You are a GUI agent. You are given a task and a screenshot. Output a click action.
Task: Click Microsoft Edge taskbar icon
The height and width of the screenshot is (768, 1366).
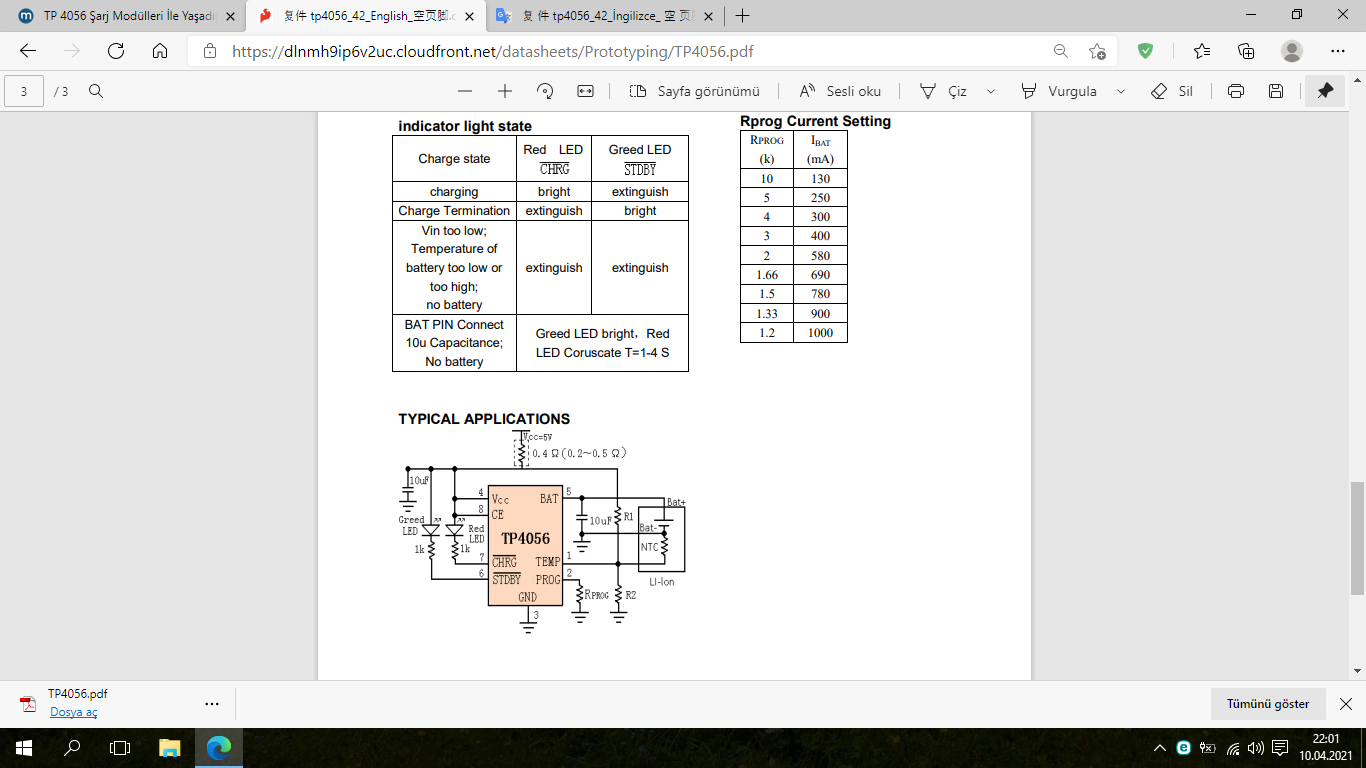pyautogui.click(x=219, y=748)
